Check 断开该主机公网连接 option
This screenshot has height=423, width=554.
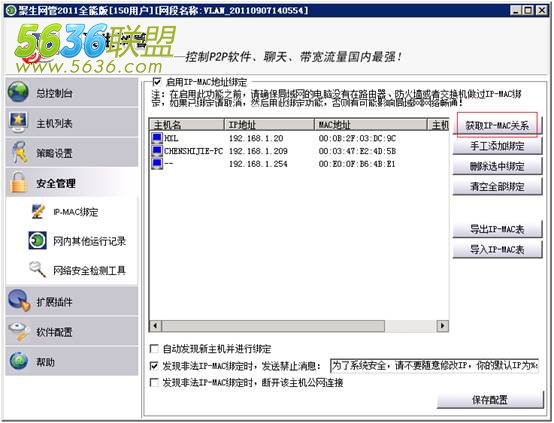pos(154,383)
